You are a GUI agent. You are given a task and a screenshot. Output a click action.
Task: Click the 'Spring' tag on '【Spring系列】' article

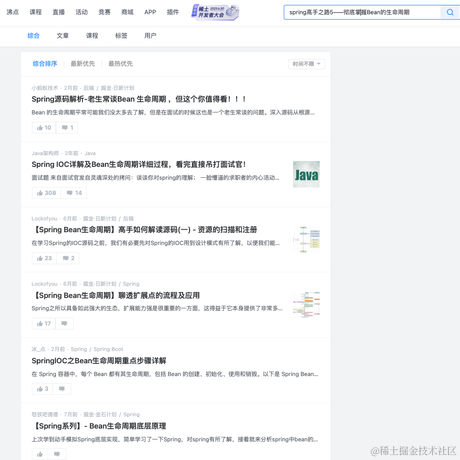click(132, 415)
